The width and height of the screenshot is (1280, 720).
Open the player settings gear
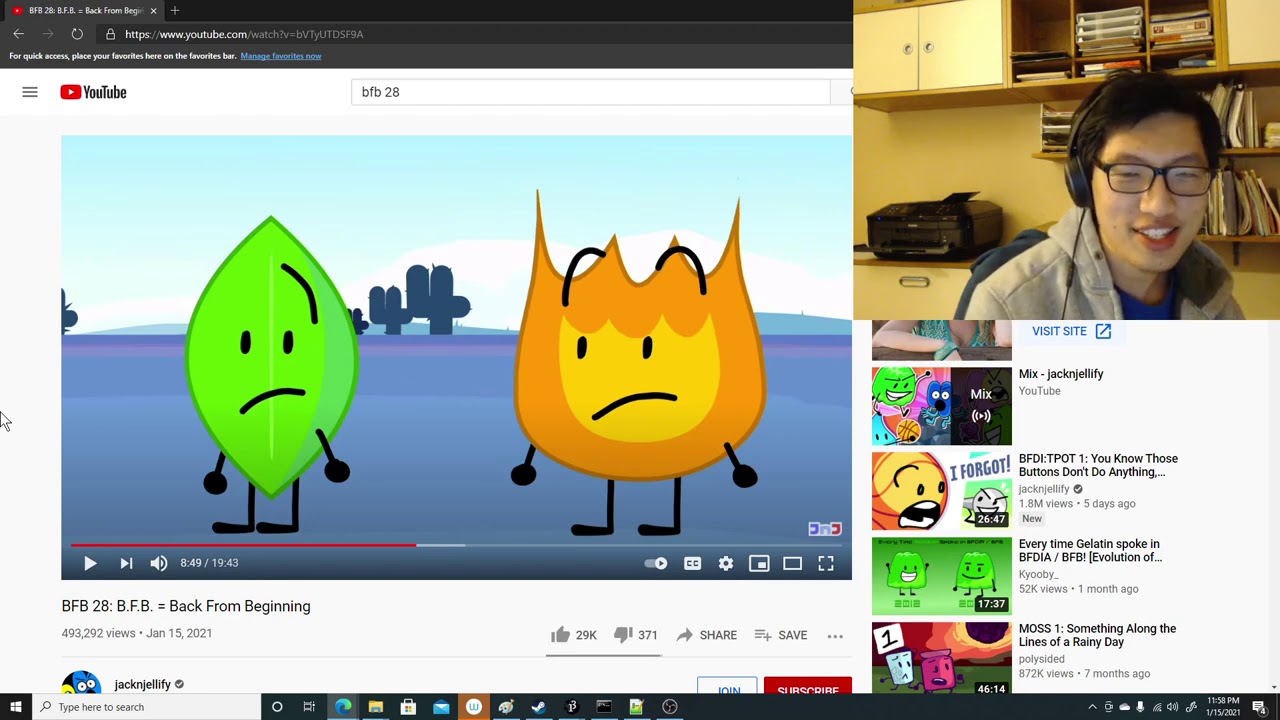726,564
